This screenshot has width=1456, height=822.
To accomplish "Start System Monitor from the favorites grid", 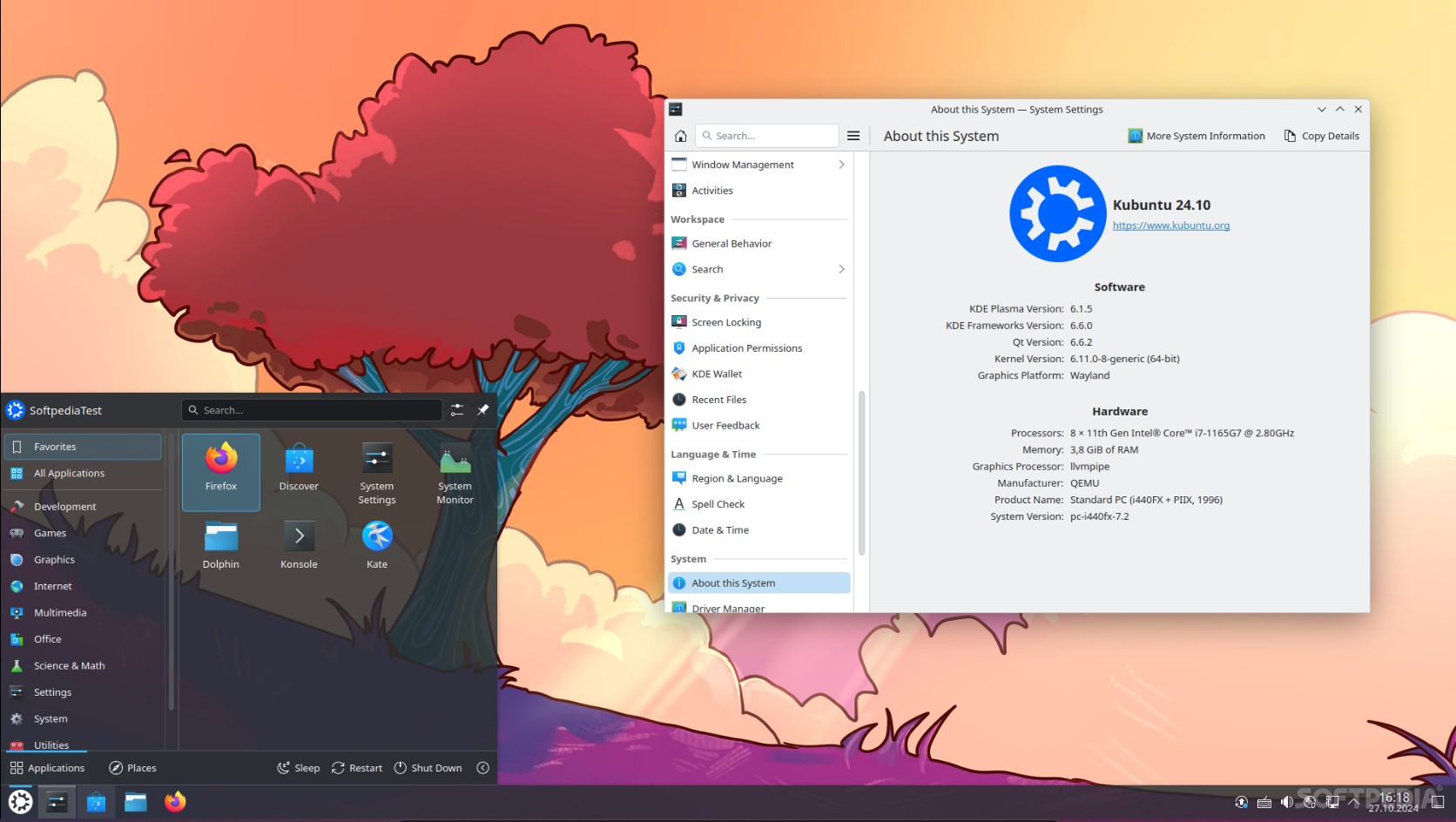I will 455,471.
